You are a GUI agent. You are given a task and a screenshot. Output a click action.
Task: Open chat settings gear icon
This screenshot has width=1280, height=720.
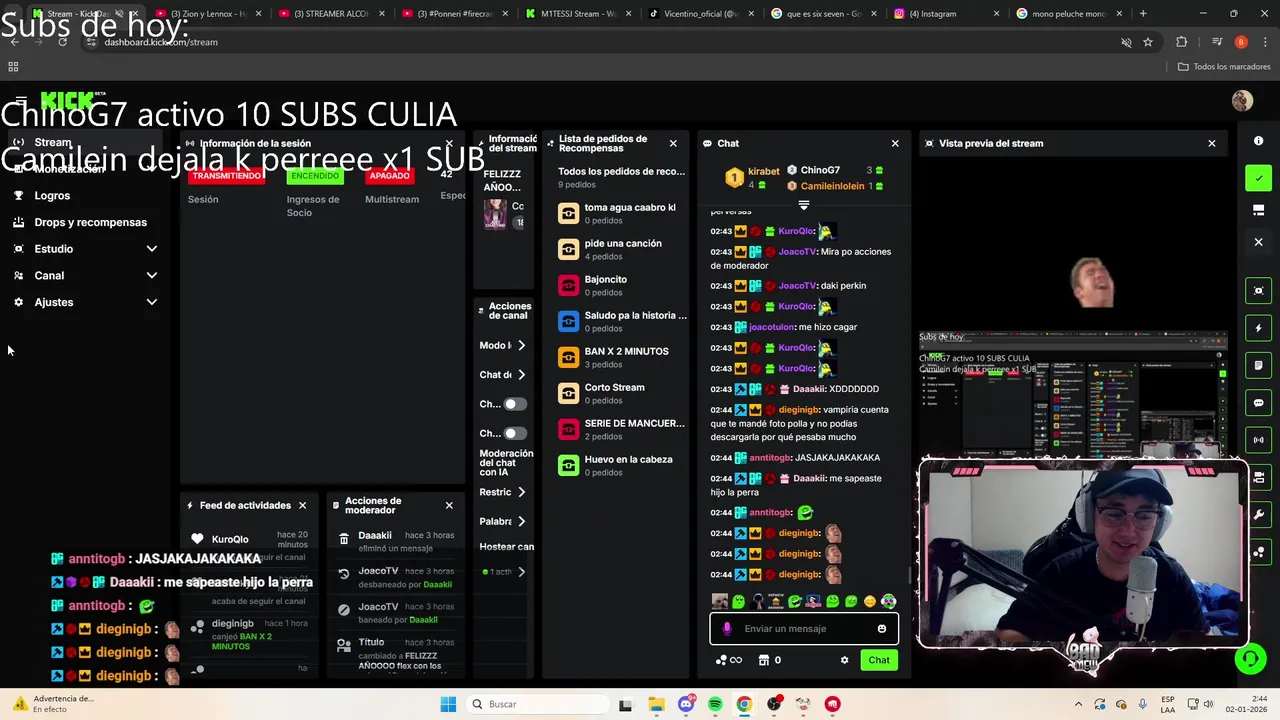click(x=844, y=660)
